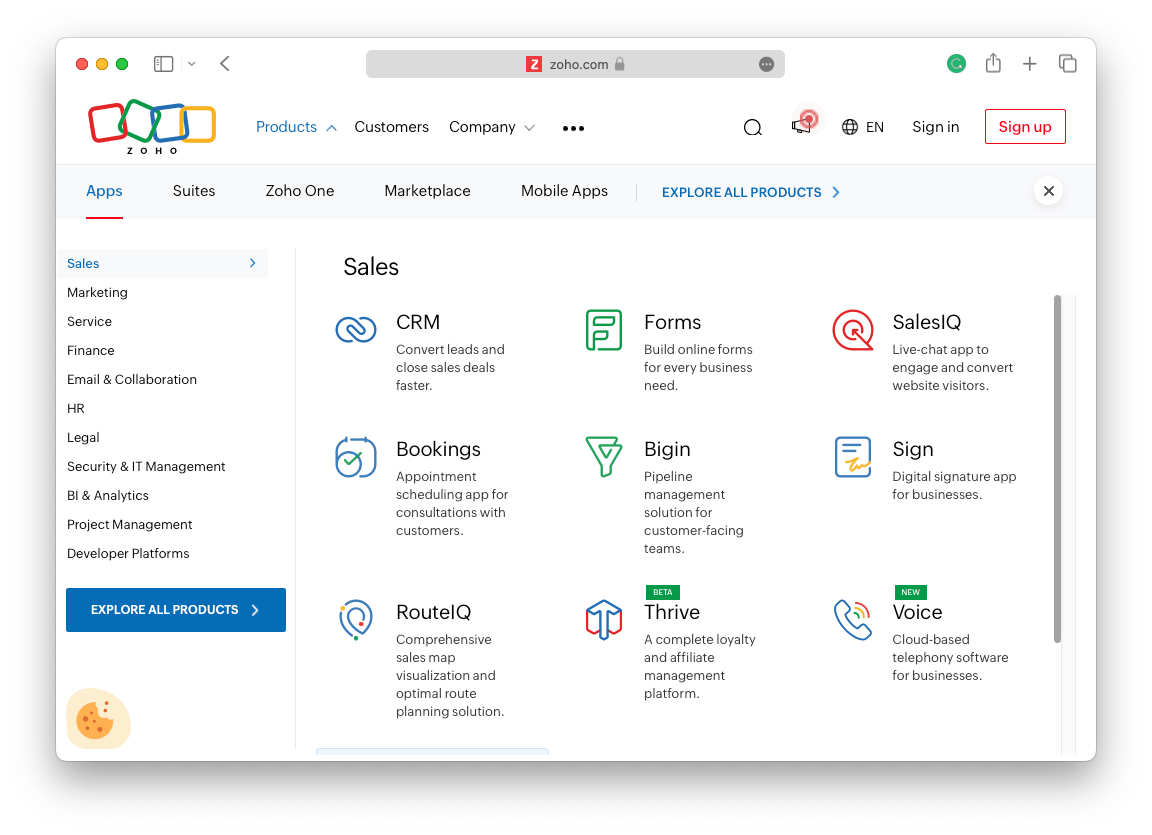Click the red Sign up button
Image resolution: width=1152 pixels, height=835 pixels.
point(1025,126)
